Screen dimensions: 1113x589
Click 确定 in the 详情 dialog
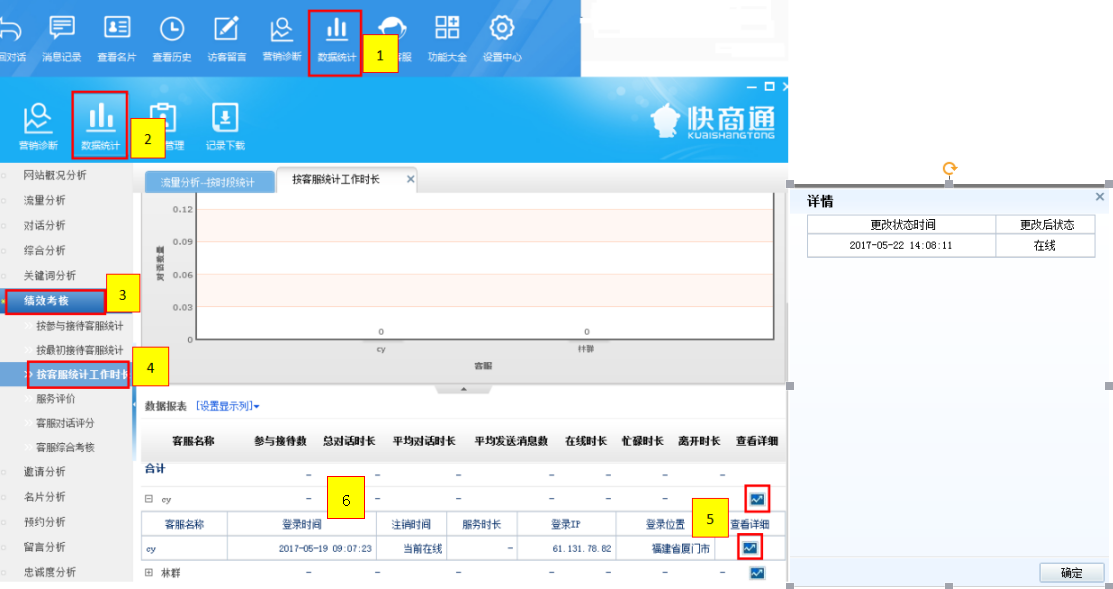(x=1071, y=573)
